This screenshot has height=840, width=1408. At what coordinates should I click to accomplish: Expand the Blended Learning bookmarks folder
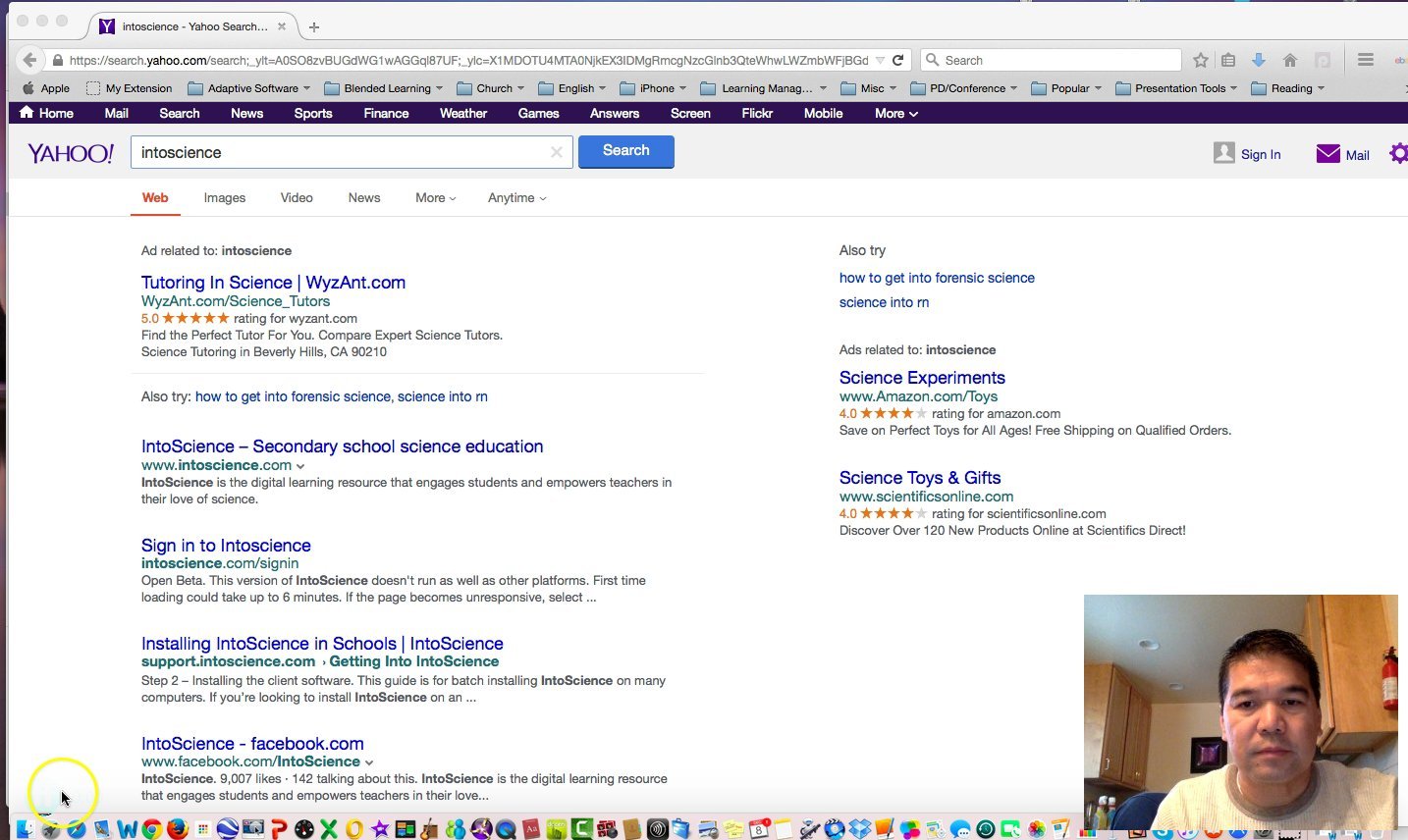[387, 88]
